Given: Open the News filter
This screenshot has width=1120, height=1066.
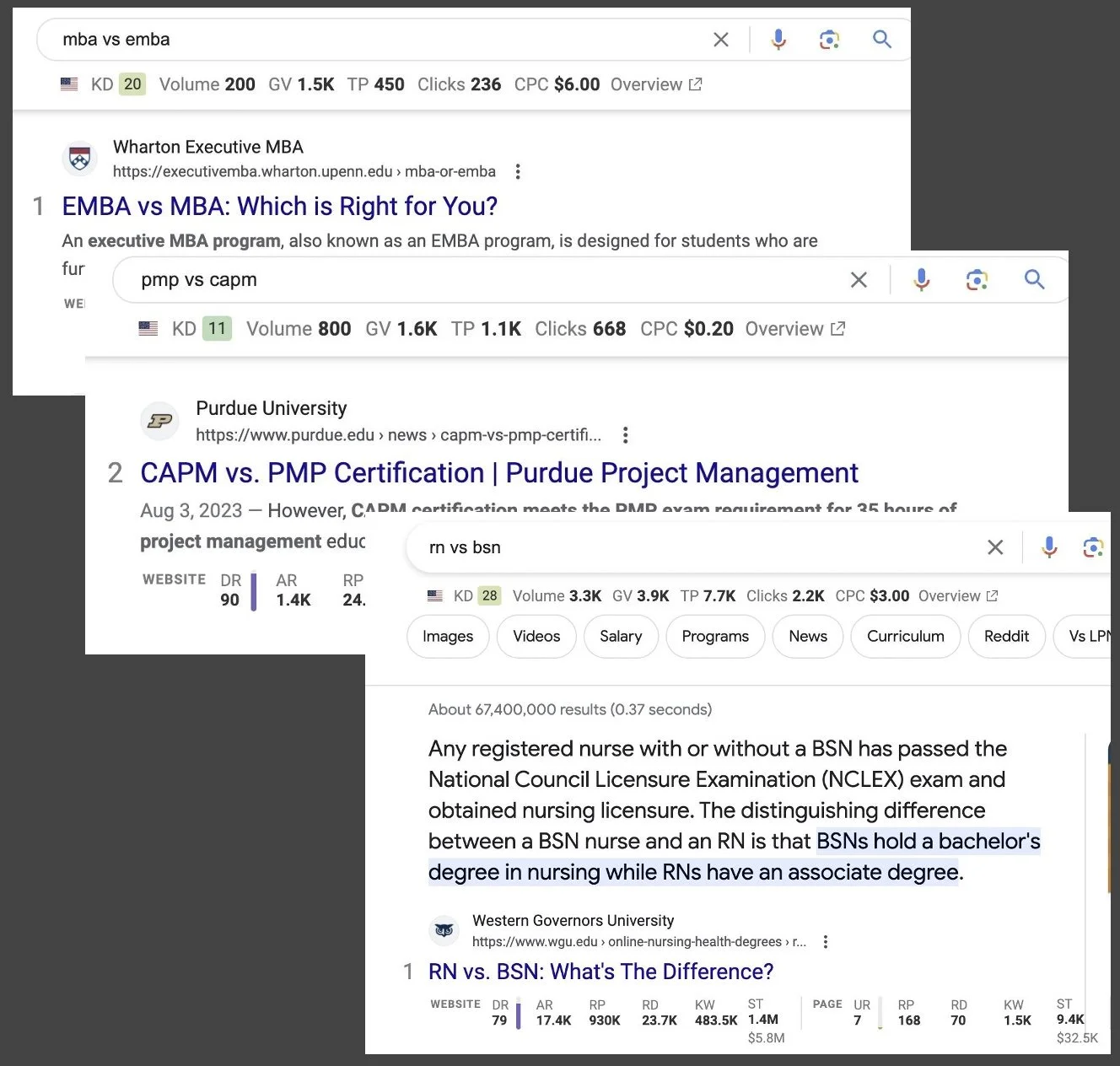Looking at the screenshot, I should [x=808, y=637].
